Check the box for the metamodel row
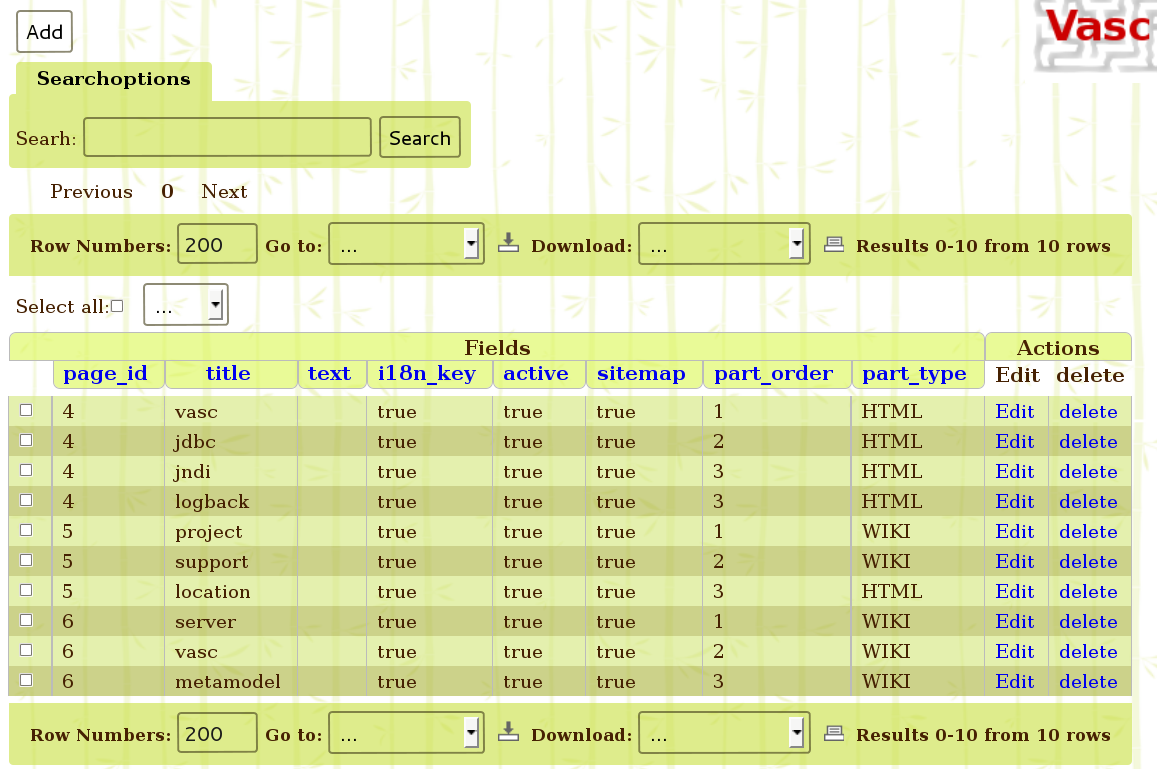1157x769 pixels. point(26,680)
